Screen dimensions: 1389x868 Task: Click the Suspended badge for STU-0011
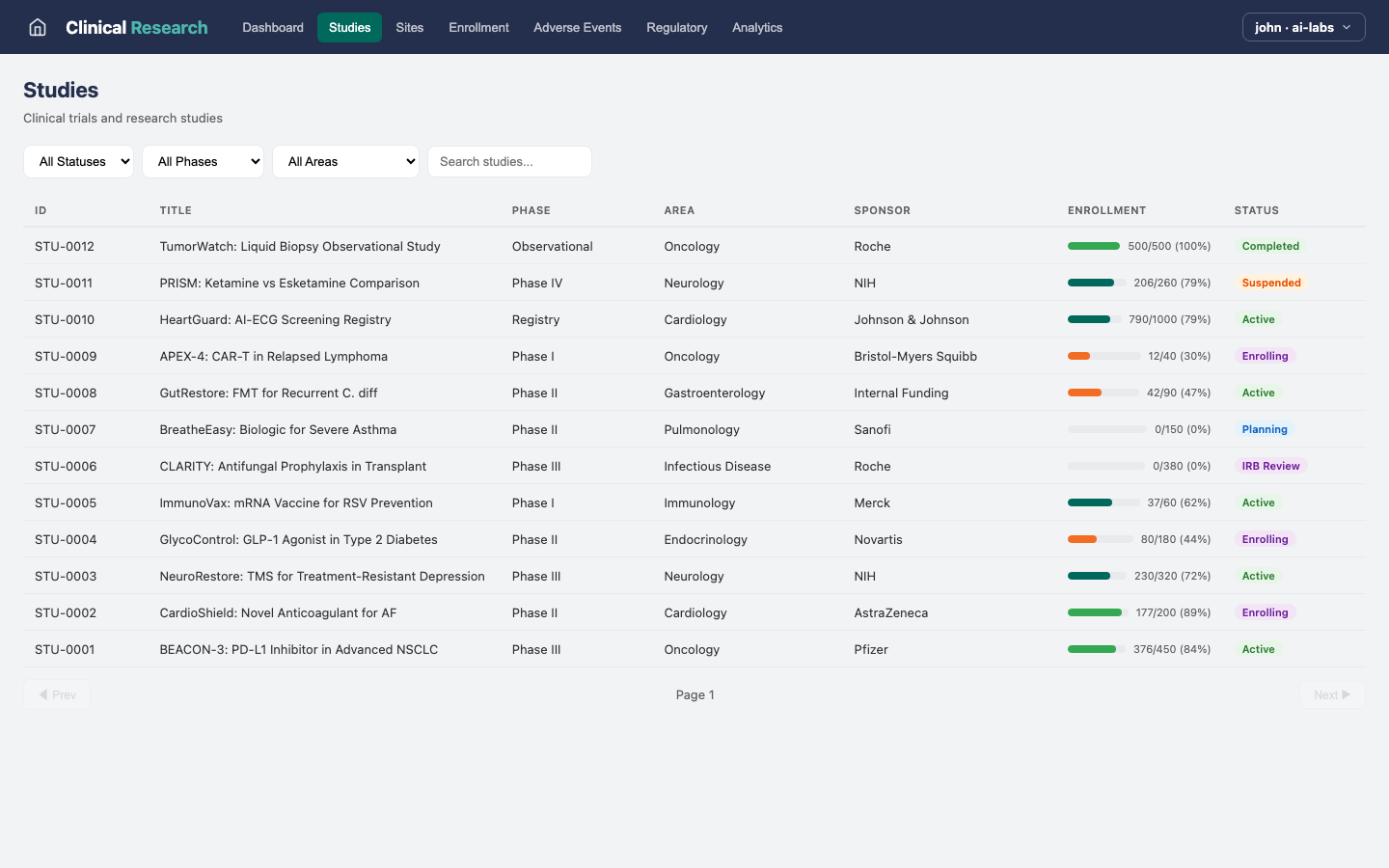click(x=1270, y=284)
